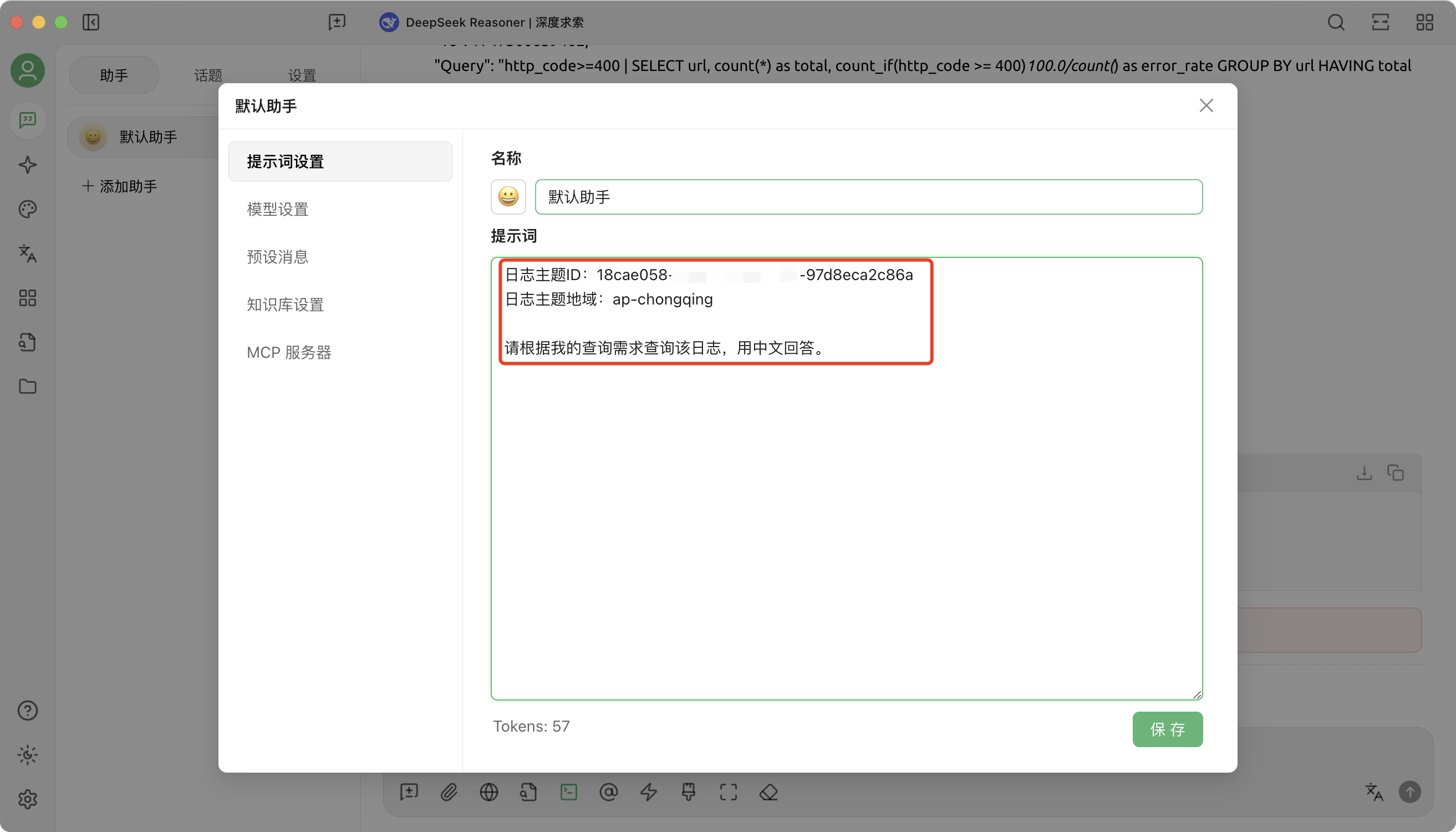Click inside the 提示词 prompt textarea
This screenshot has width=1456, height=832.
[x=846, y=514]
